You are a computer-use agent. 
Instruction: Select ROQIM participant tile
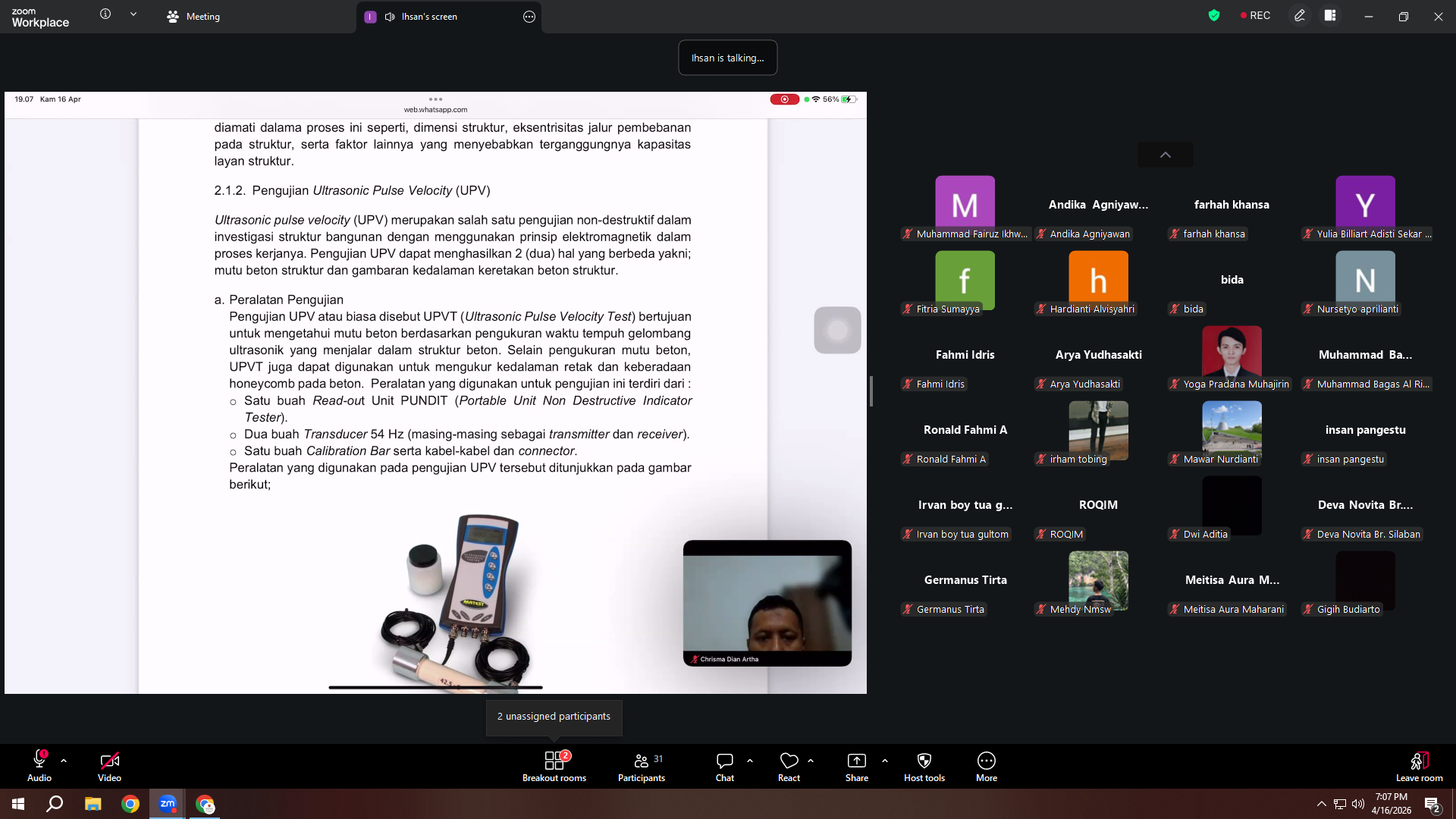[x=1098, y=508]
